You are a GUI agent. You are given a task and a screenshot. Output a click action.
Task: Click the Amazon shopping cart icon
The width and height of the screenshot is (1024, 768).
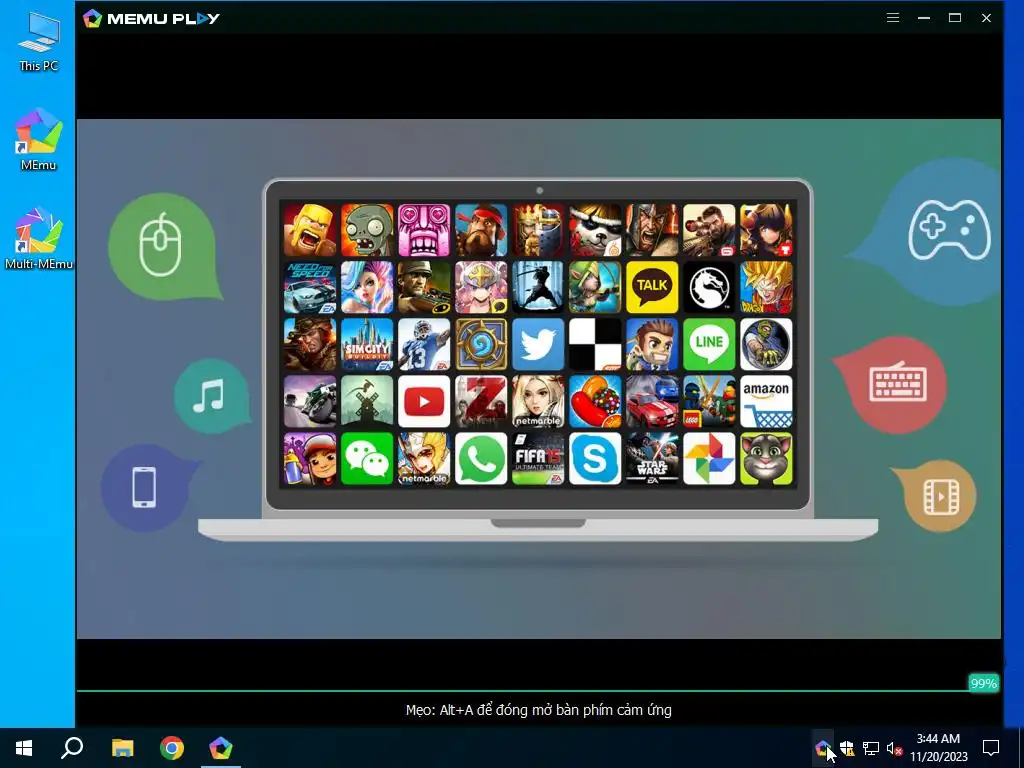click(x=766, y=402)
